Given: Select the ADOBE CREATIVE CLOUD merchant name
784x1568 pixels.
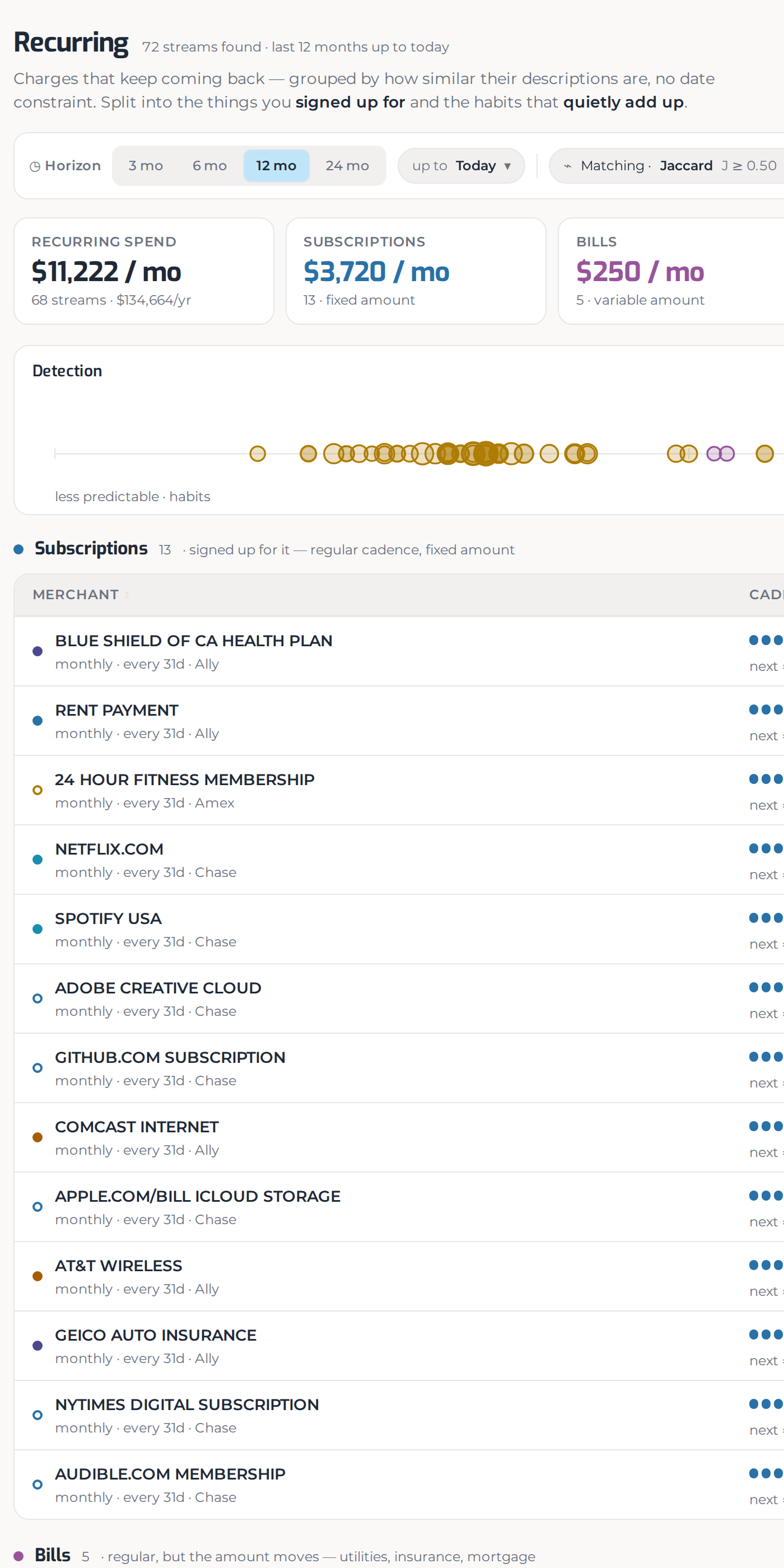Looking at the screenshot, I should 158,988.
